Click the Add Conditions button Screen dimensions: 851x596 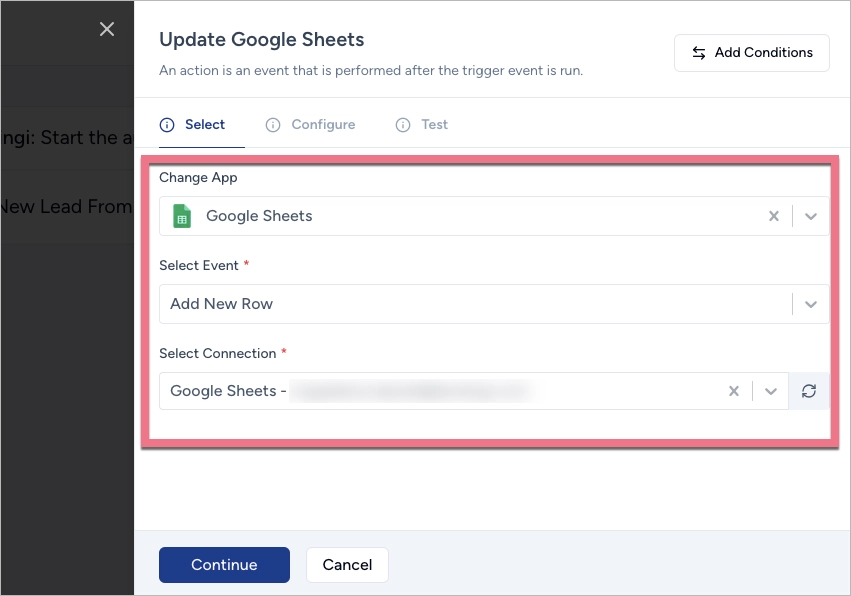[x=752, y=53]
